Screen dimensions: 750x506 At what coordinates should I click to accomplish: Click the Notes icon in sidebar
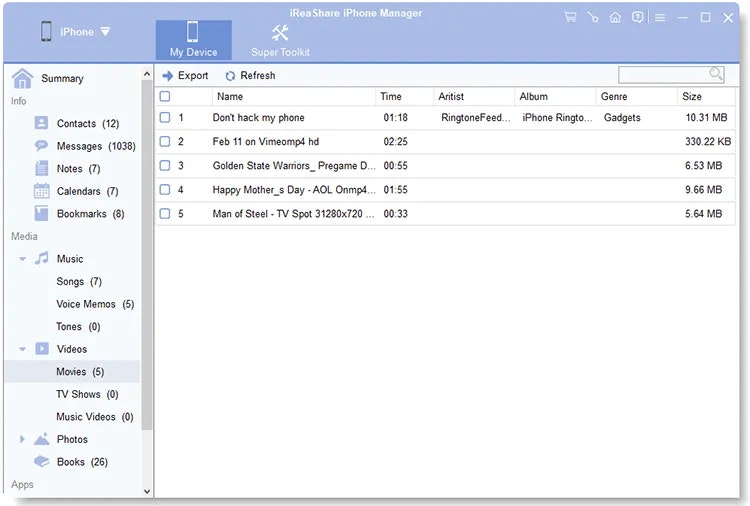[x=42, y=168]
